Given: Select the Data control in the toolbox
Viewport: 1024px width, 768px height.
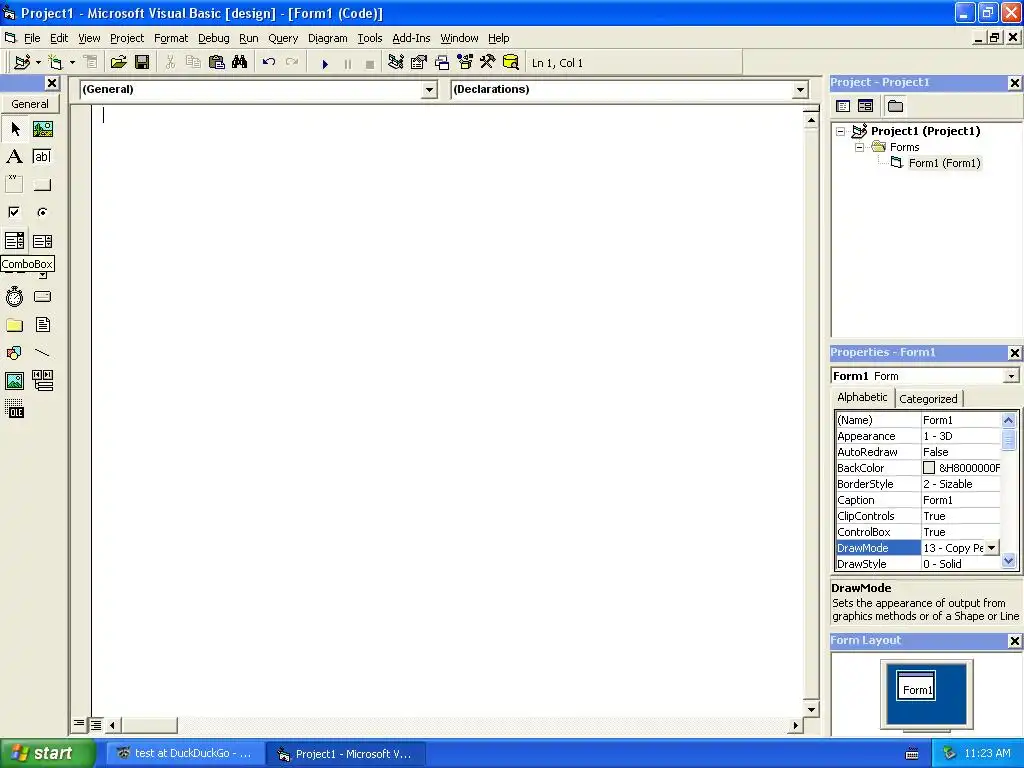Looking at the screenshot, I should coord(42,381).
